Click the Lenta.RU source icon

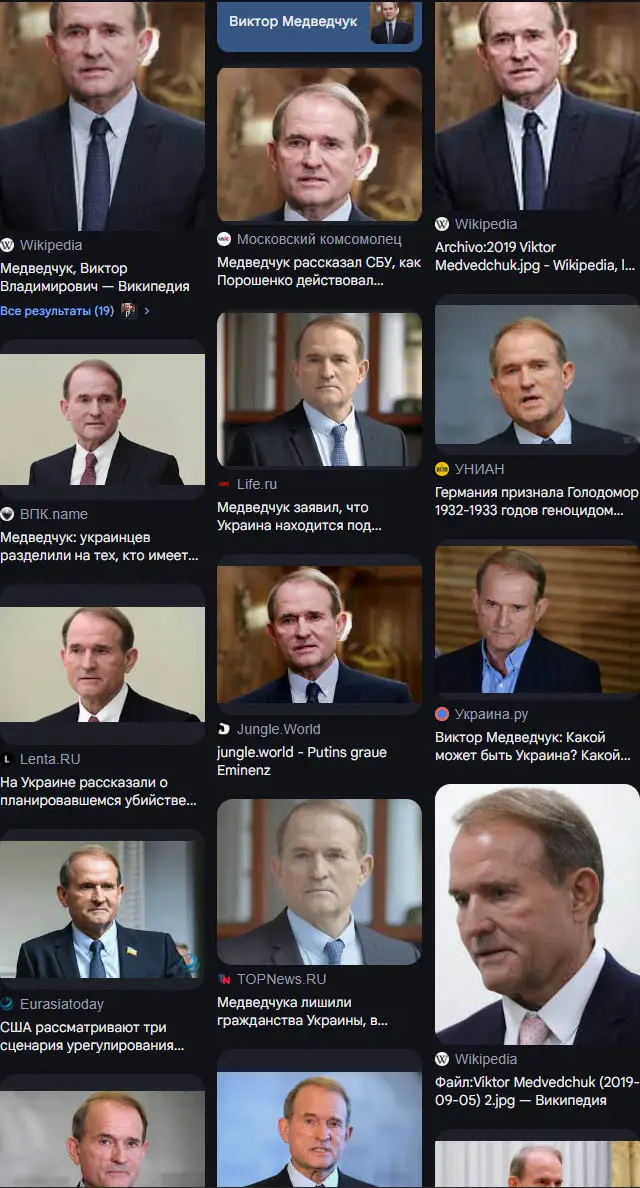click(7, 759)
